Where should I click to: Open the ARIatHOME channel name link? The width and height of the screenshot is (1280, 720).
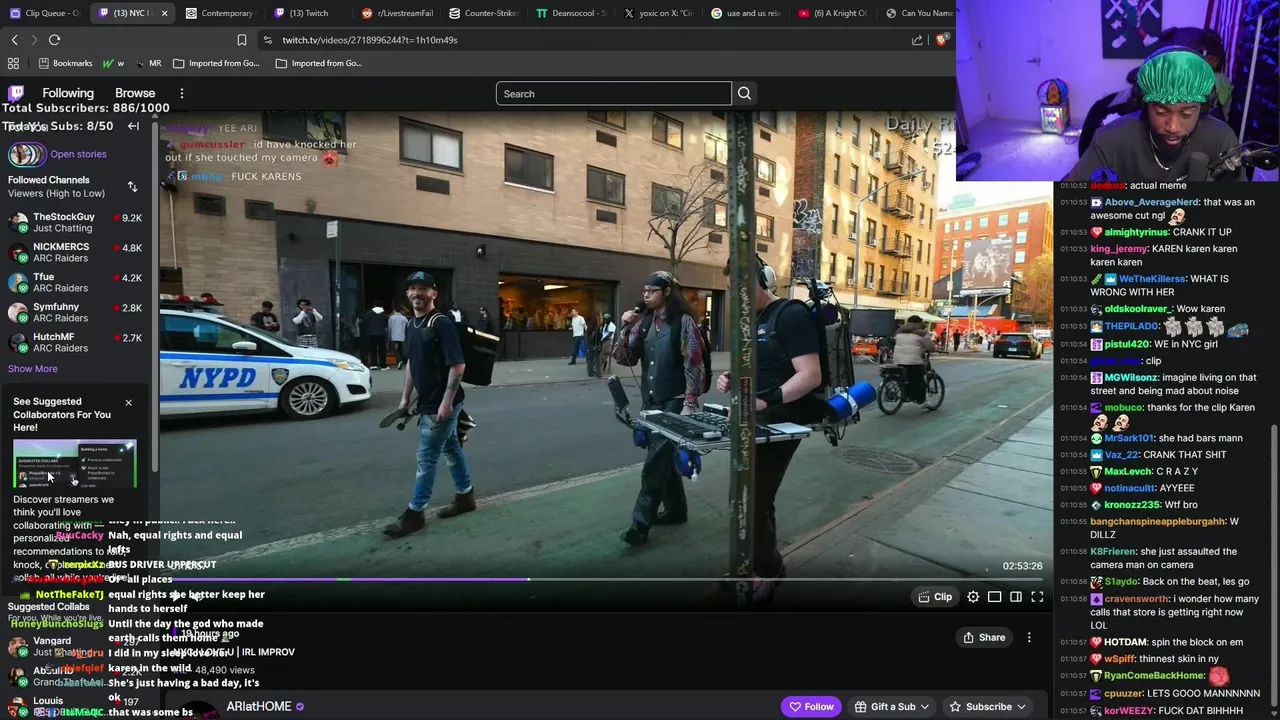pos(258,706)
